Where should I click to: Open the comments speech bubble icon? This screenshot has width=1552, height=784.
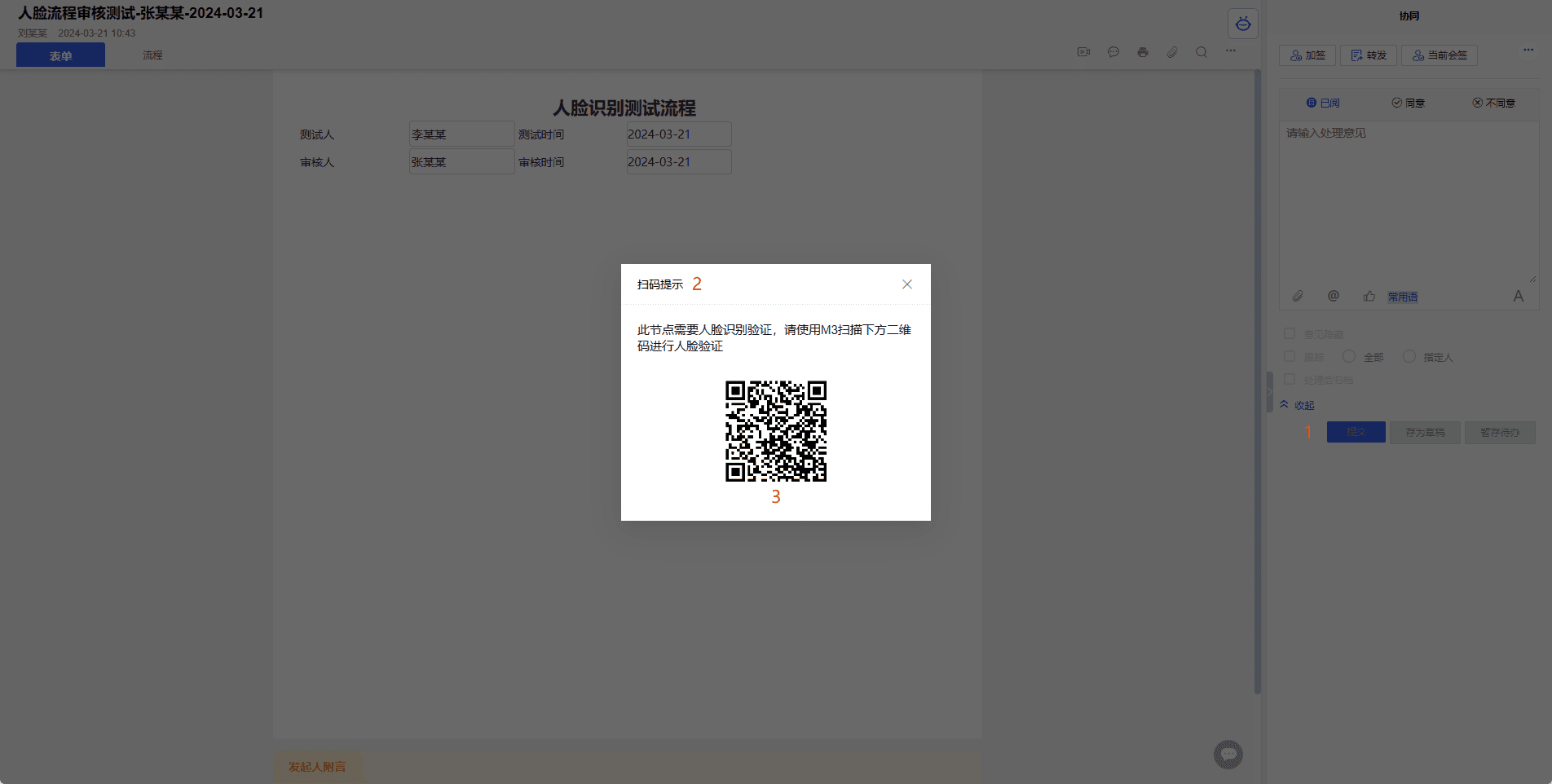[x=1113, y=52]
